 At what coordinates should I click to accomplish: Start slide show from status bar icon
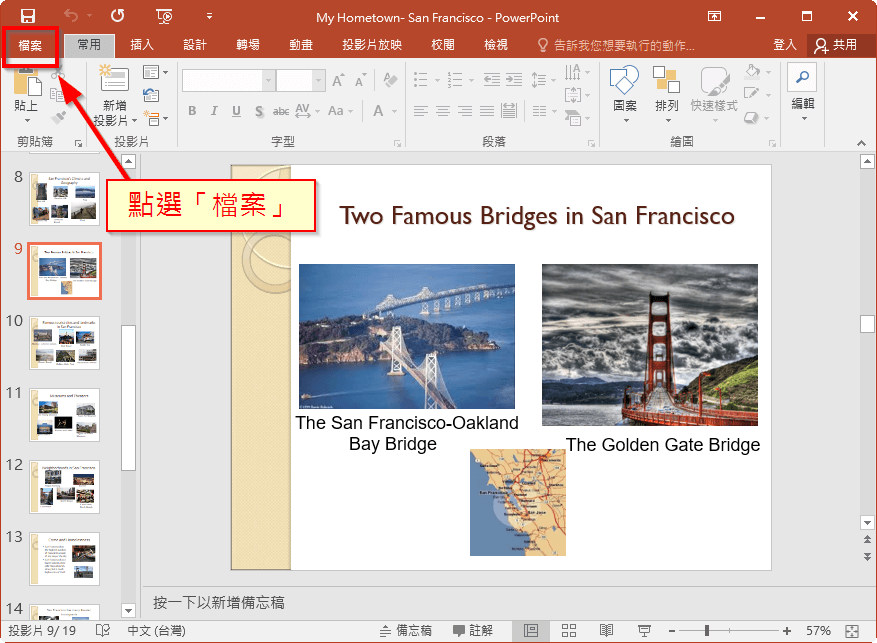(645, 631)
